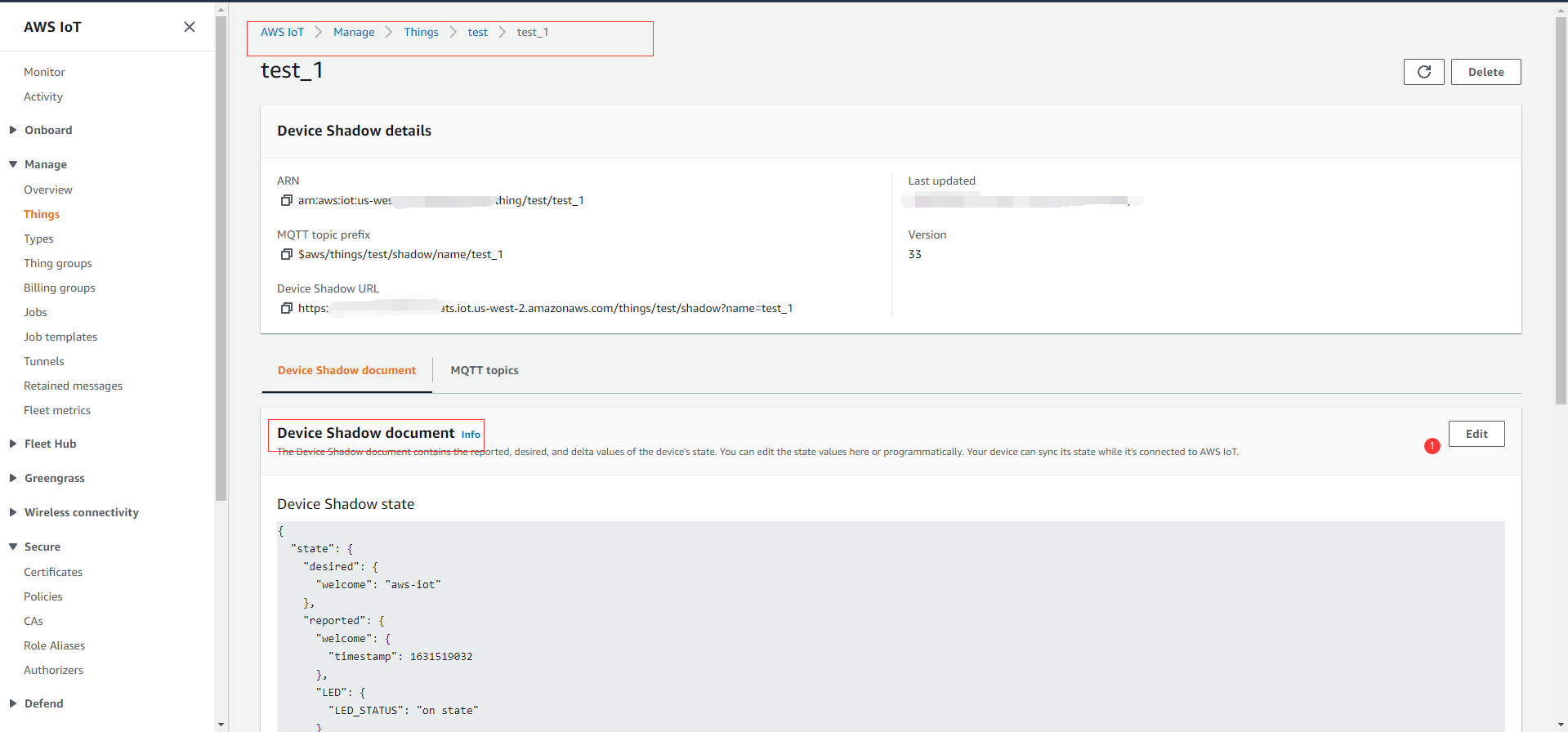
Task: Refresh the test_1 shadow page
Action: (x=1423, y=72)
